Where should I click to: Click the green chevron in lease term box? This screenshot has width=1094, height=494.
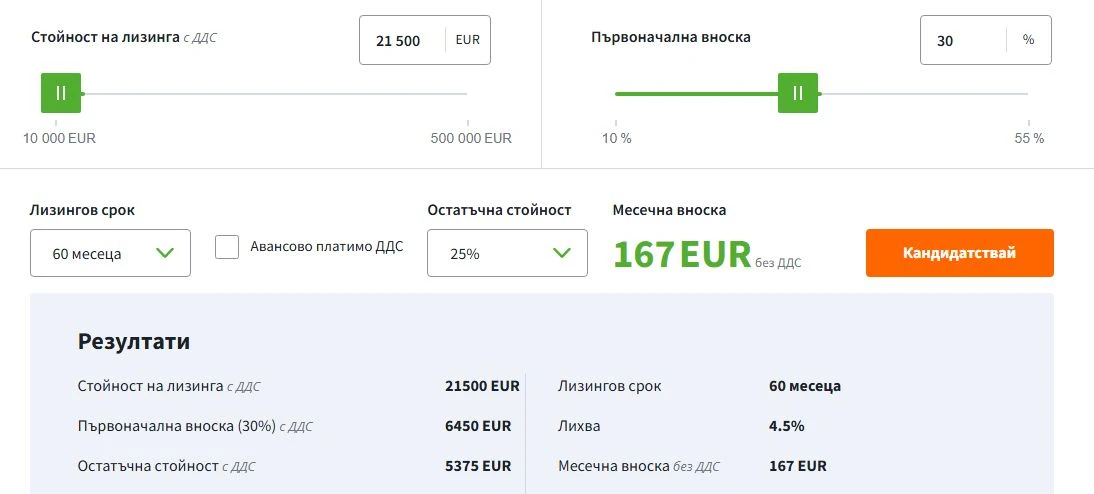tap(165, 252)
